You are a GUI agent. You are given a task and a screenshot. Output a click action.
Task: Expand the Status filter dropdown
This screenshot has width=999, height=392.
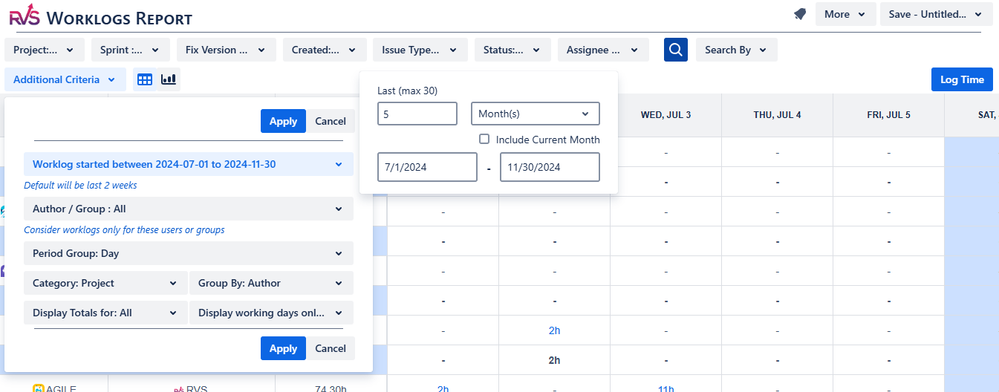tap(512, 50)
